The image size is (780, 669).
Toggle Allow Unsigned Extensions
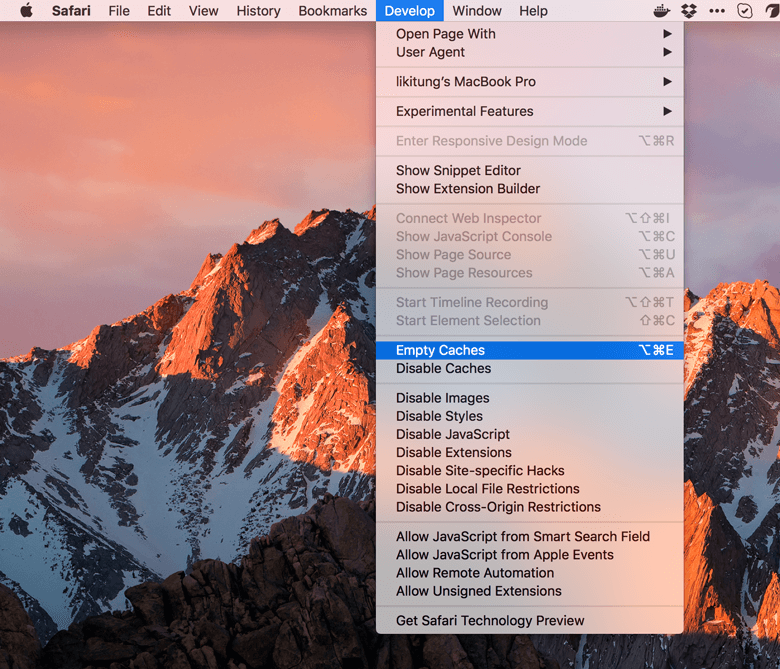point(530,591)
